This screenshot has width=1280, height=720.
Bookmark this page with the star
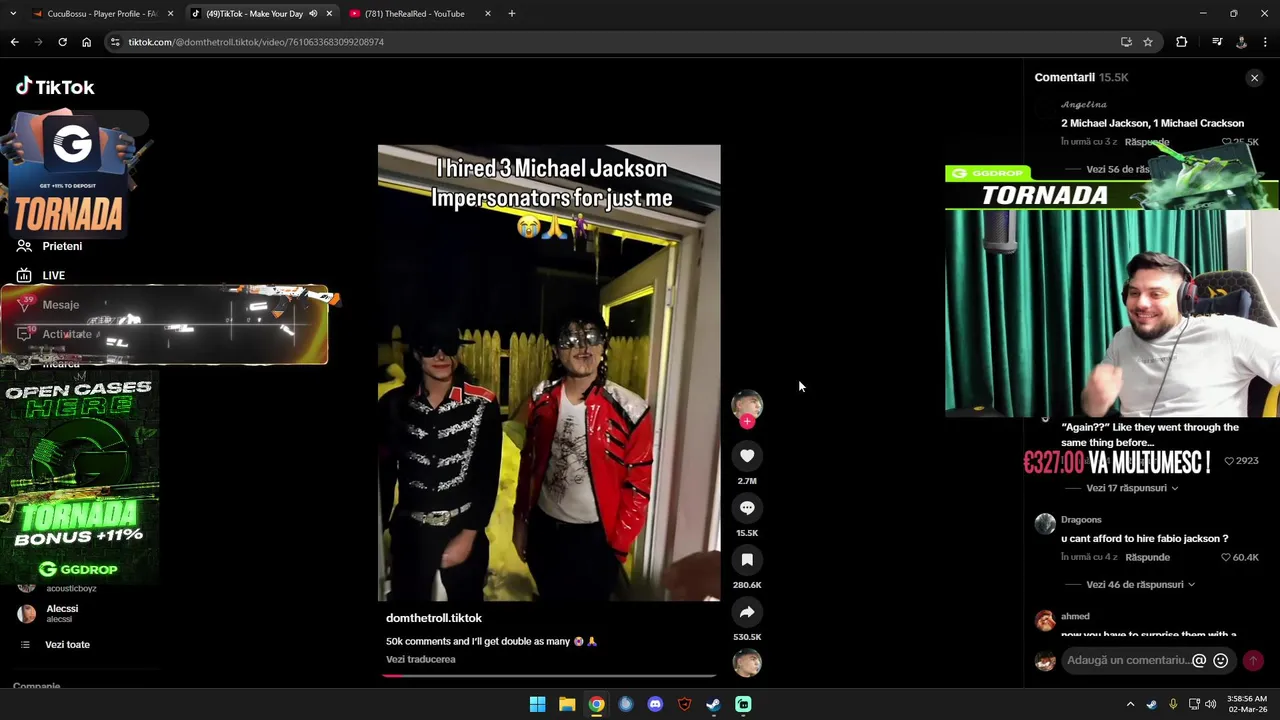1148,42
